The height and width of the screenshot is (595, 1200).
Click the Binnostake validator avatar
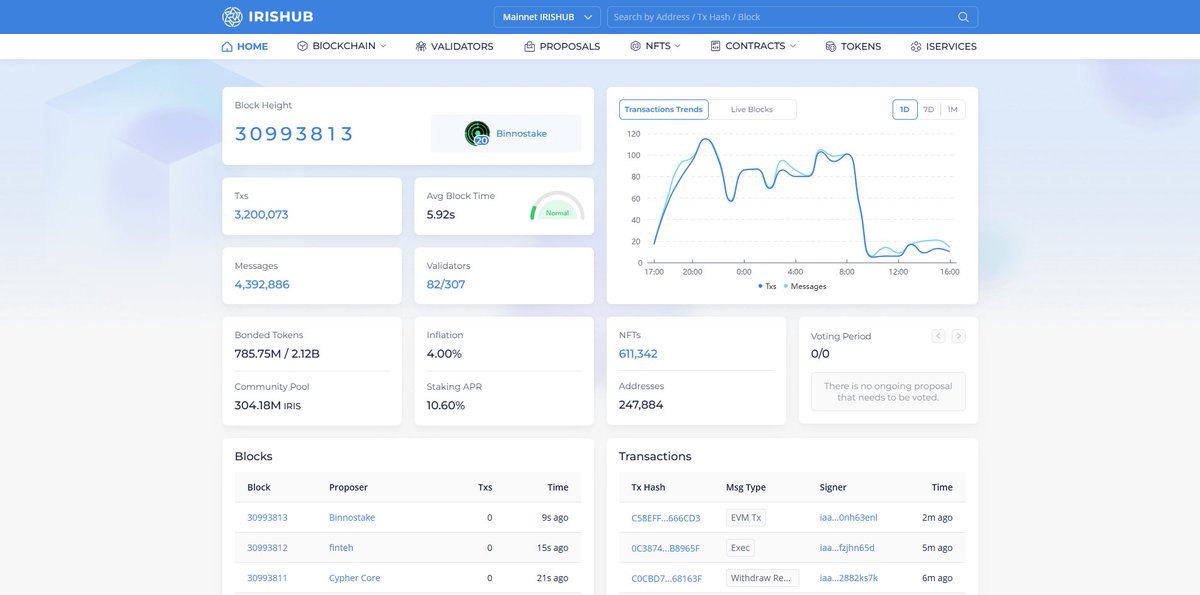477,133
